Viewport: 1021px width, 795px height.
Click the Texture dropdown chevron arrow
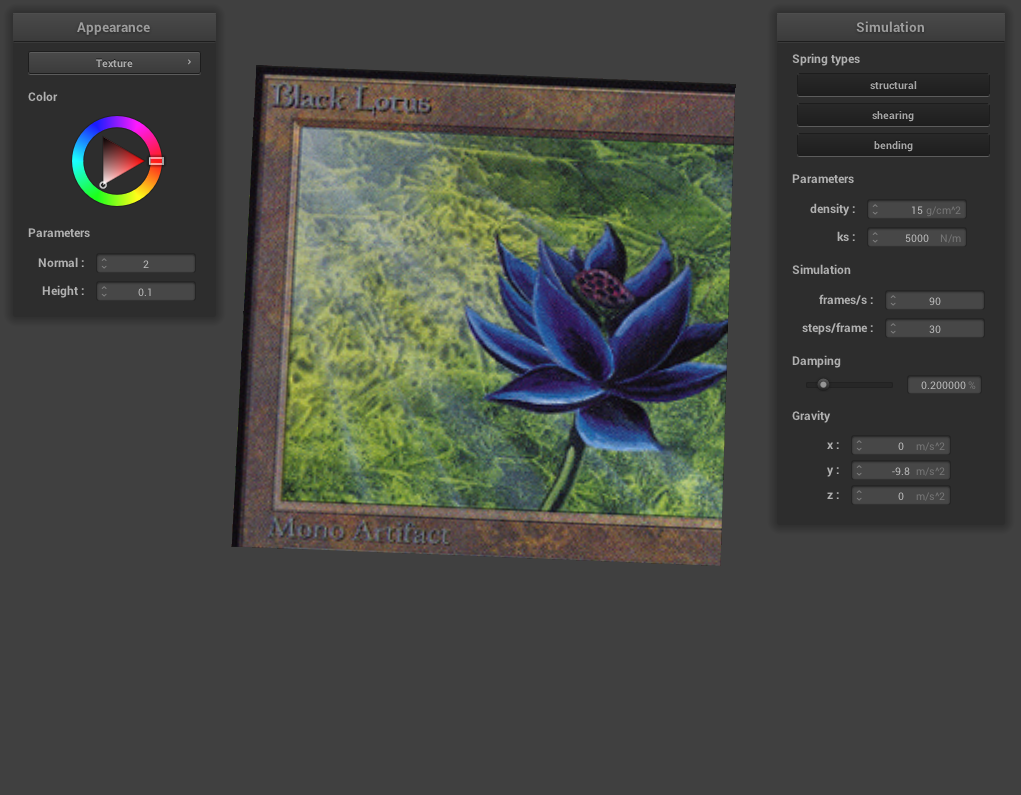coord(189,63)
